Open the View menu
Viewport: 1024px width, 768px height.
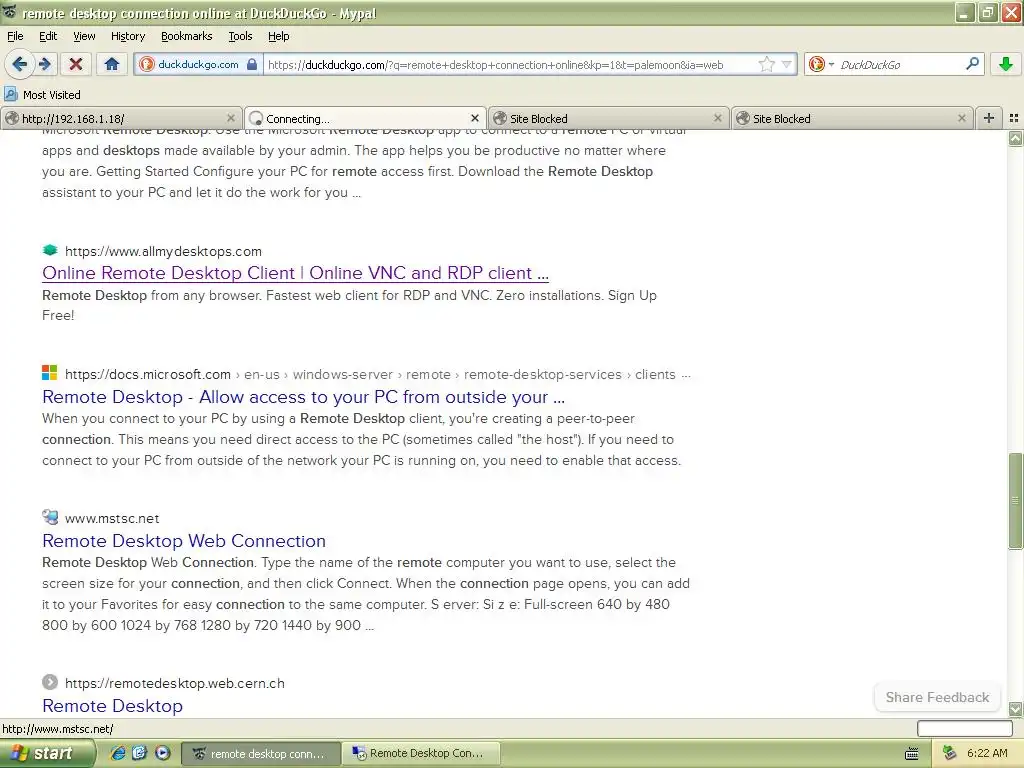[x=84, y=36]
